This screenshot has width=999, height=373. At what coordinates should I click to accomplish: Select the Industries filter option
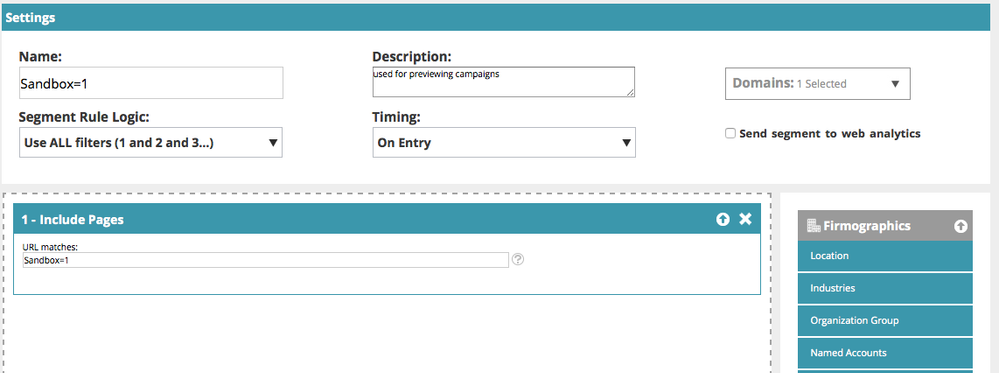(x=886, y=288)
